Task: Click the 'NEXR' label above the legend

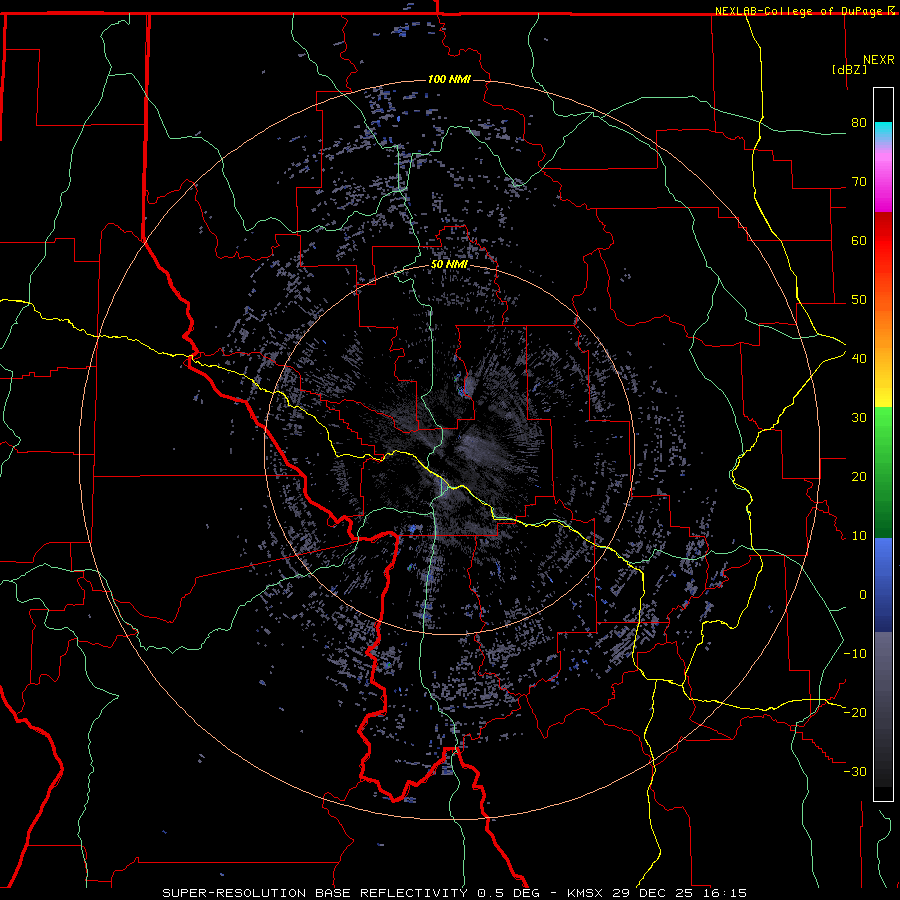Action: click(878, 60)
